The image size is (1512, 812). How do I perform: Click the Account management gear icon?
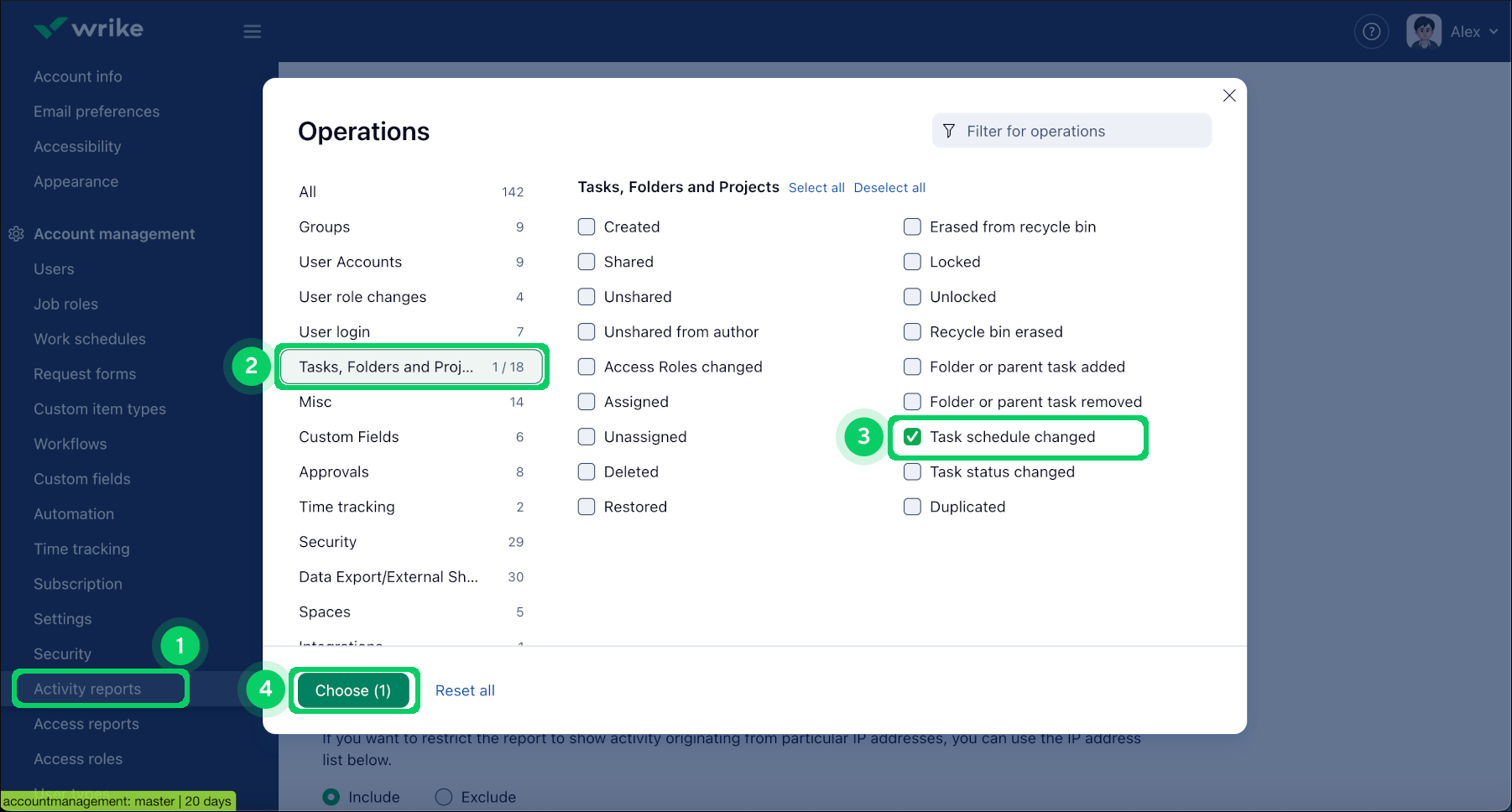pos(16,234)
